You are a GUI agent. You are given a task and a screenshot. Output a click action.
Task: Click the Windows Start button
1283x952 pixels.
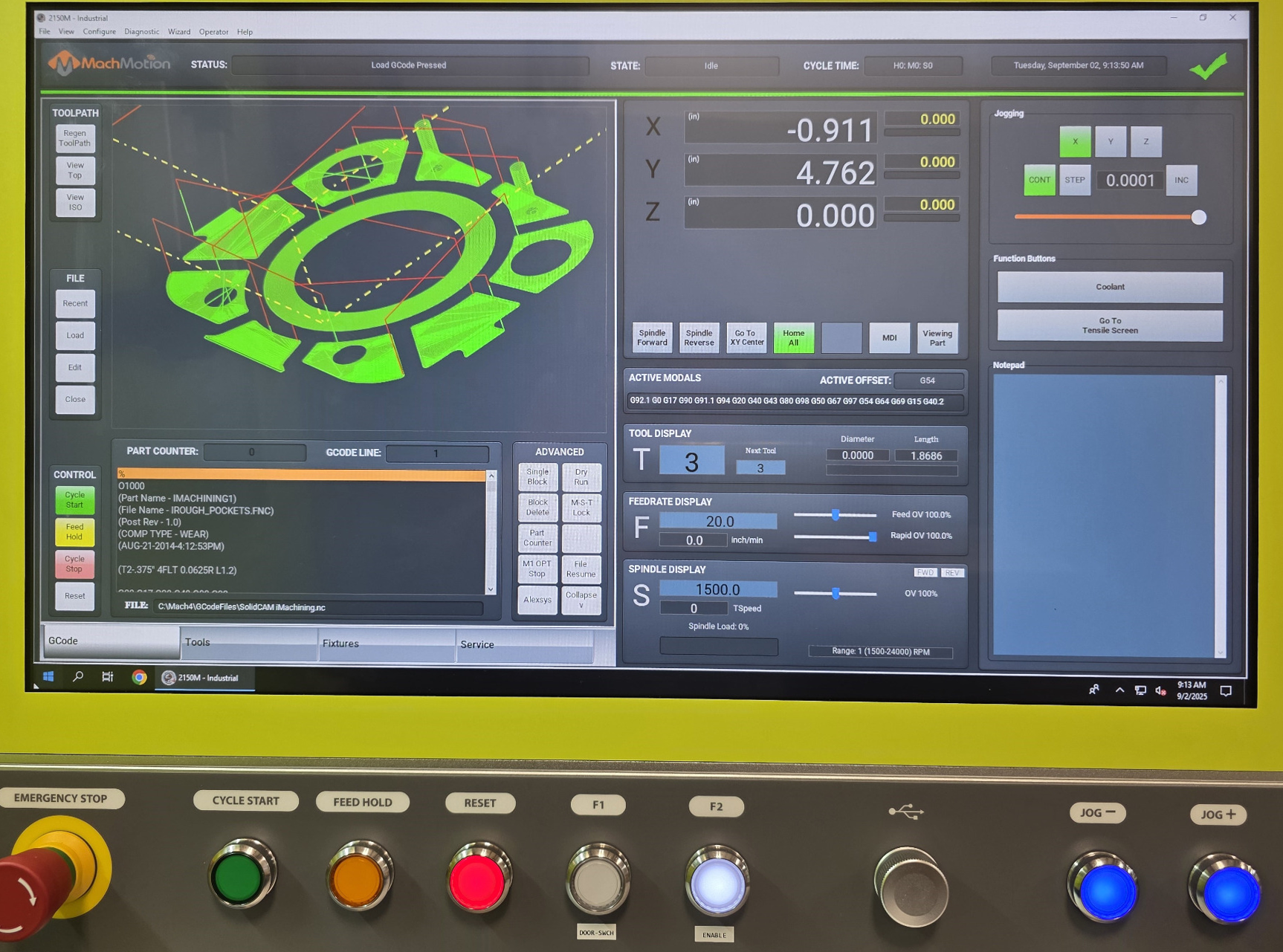pyautogui.click(x=48, y=676)
